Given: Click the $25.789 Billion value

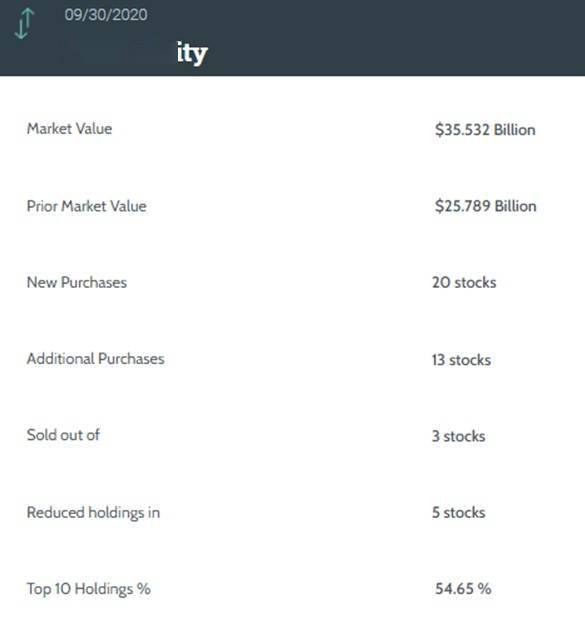Looking at the screenshot, I should pos(486,206).
